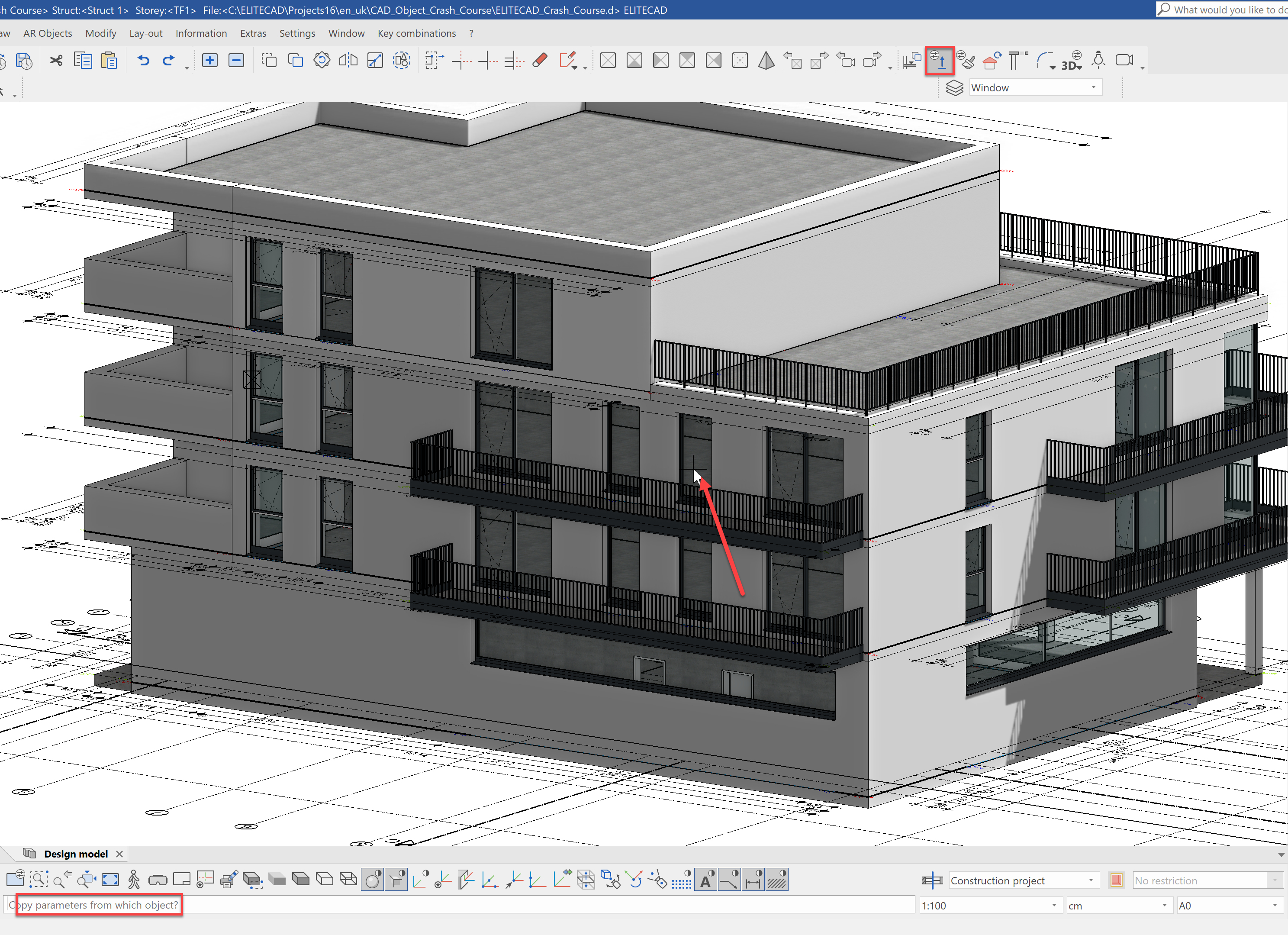Click the pyramid perspective view icon
The height and width of the screenshot is (935, 1288).
point(766,60)
